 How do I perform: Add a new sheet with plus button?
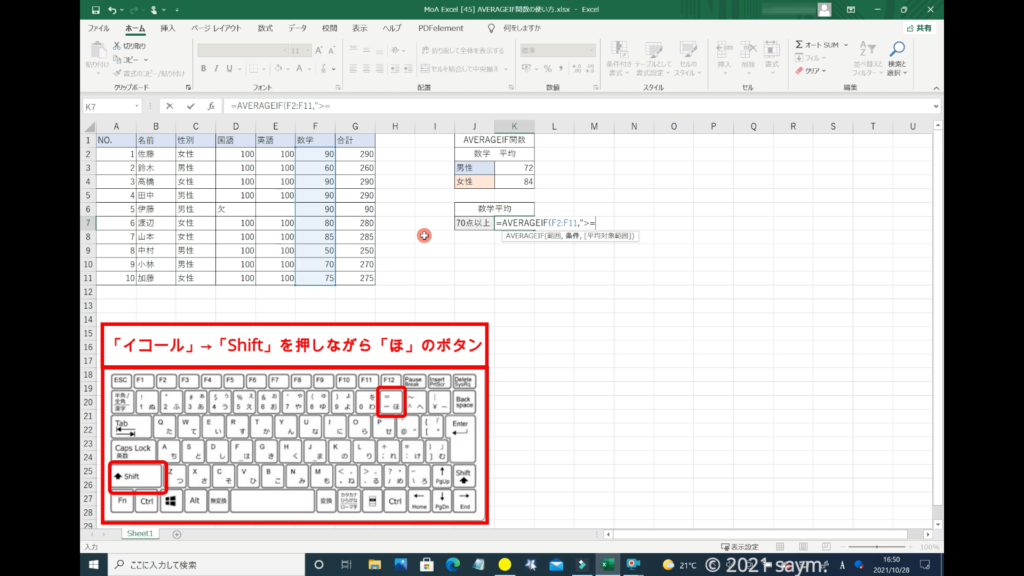click(x=177, y=534)
